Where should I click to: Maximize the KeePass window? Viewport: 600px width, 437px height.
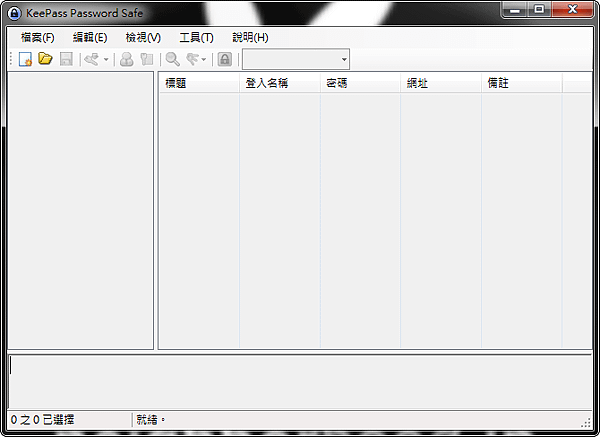click(539, 10)
